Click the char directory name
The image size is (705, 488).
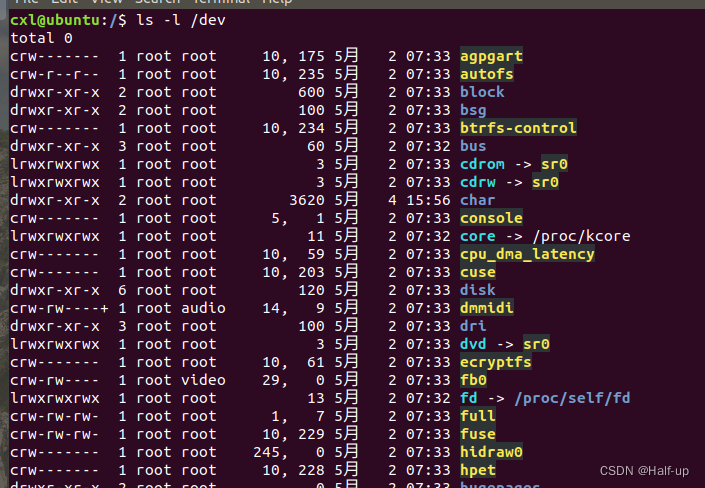(x=477, y=200)
